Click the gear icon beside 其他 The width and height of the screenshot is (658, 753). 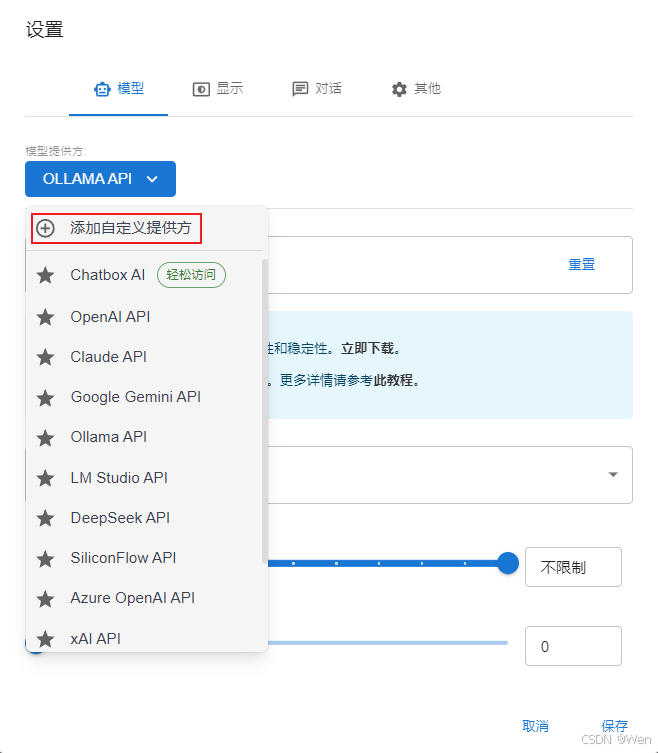[399, 89]
